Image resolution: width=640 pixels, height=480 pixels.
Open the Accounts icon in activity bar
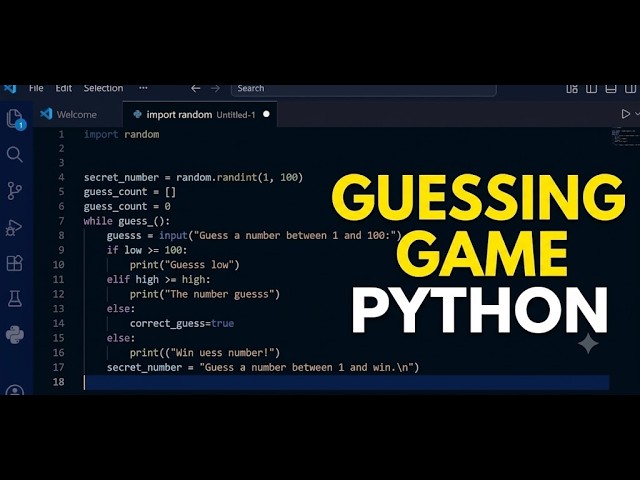(x=15, y=390)
